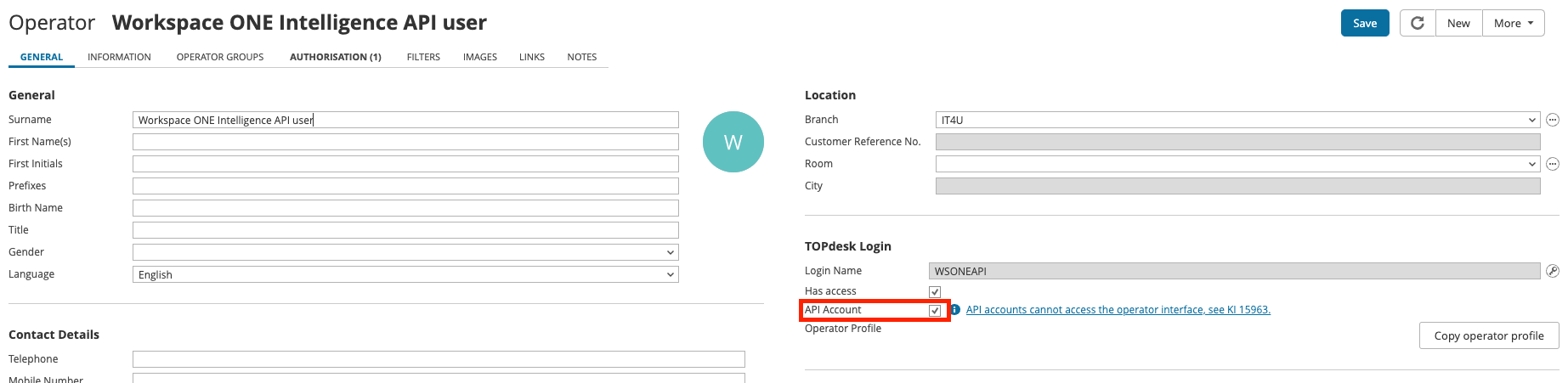Expand the Gender dropdown
This screenshot has height=383, width=1568.
point(405,252)
